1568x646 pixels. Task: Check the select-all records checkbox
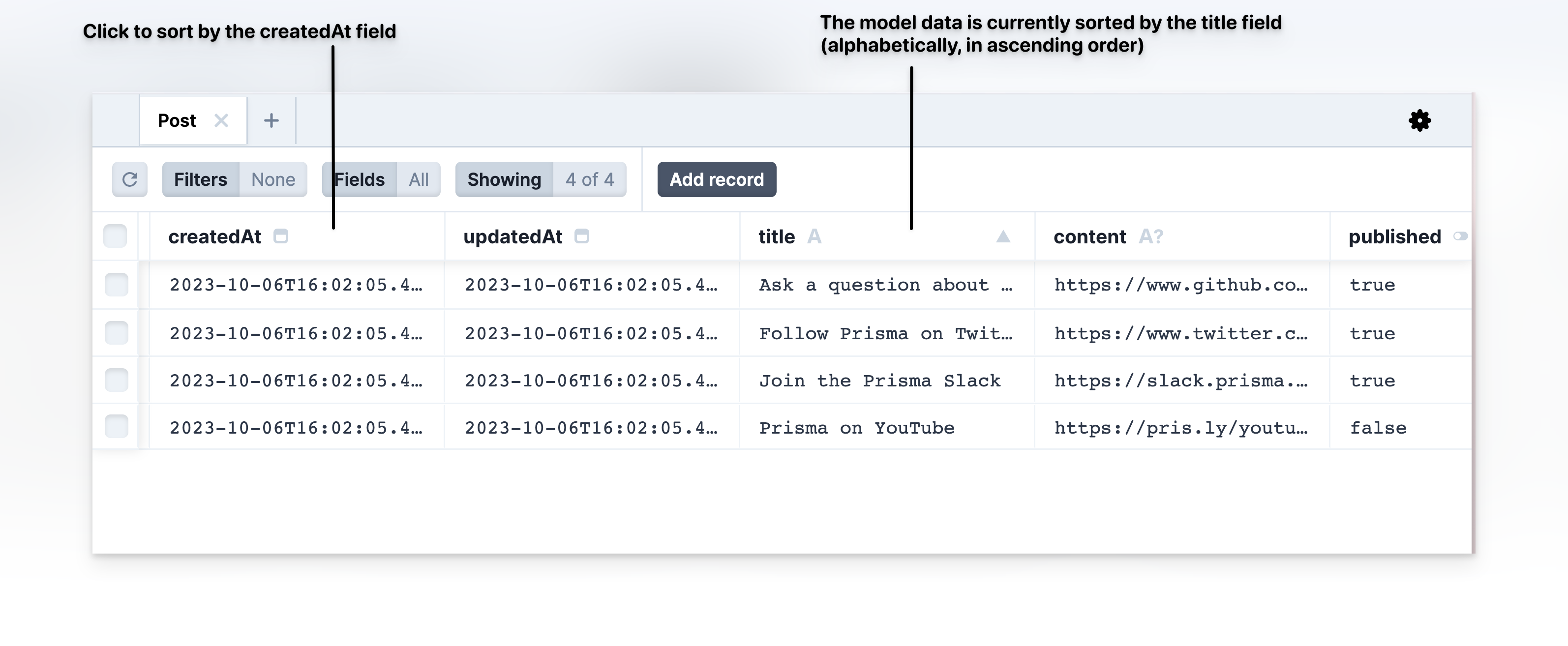click(x=116, y=236)
